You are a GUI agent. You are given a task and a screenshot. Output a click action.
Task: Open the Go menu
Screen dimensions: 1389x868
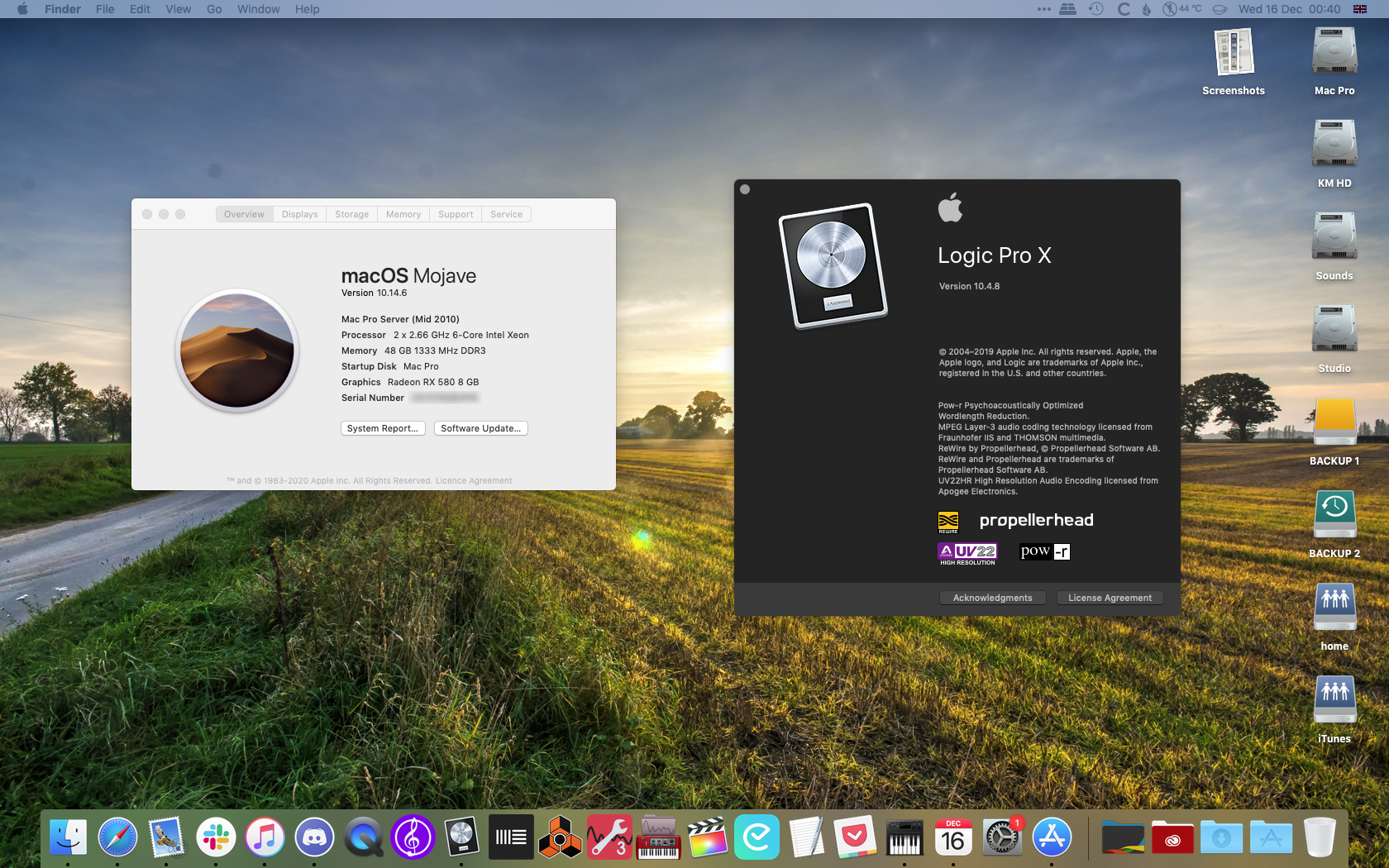pyautogui.click(x=214, y=9)
